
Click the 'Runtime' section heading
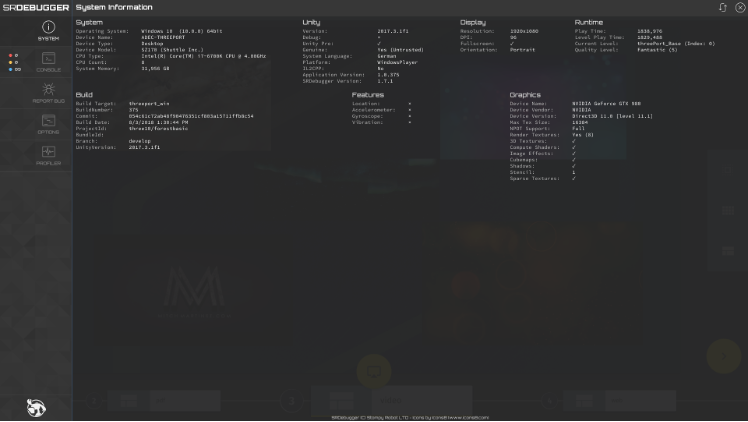coord(589,22)
